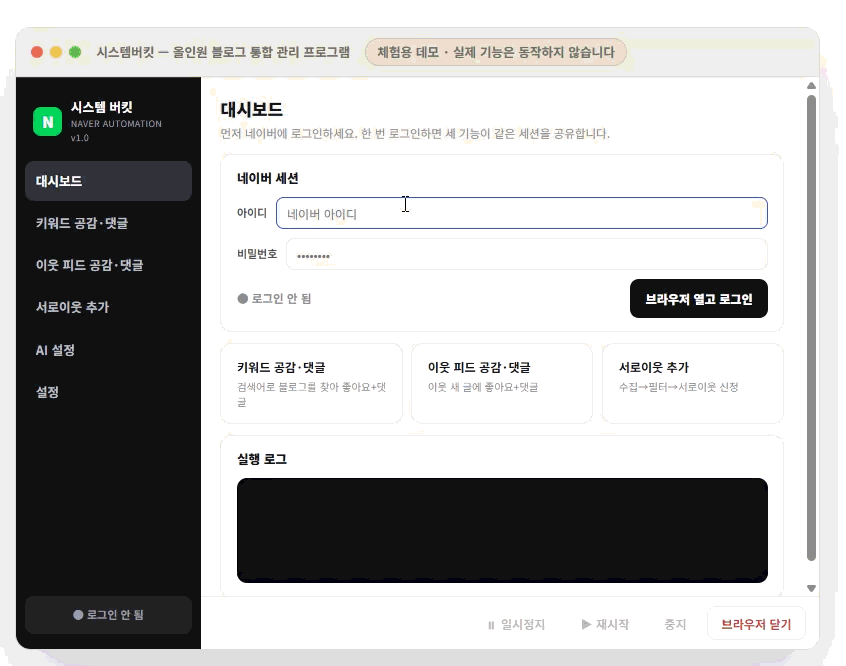
Task: Click the 대시보드 page heading
Action: [251, 110]
